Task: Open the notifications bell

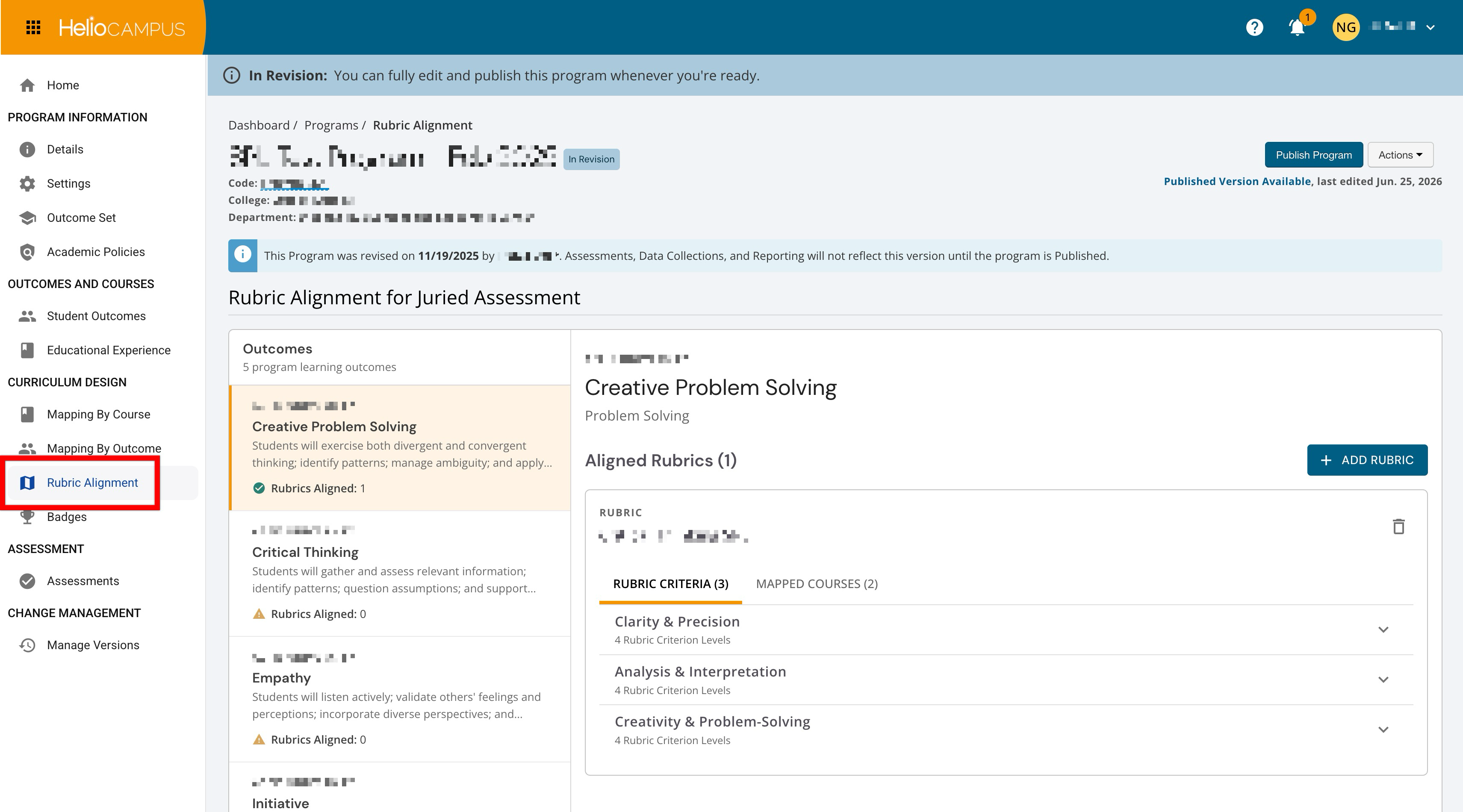Action: tap(1297, 27)
